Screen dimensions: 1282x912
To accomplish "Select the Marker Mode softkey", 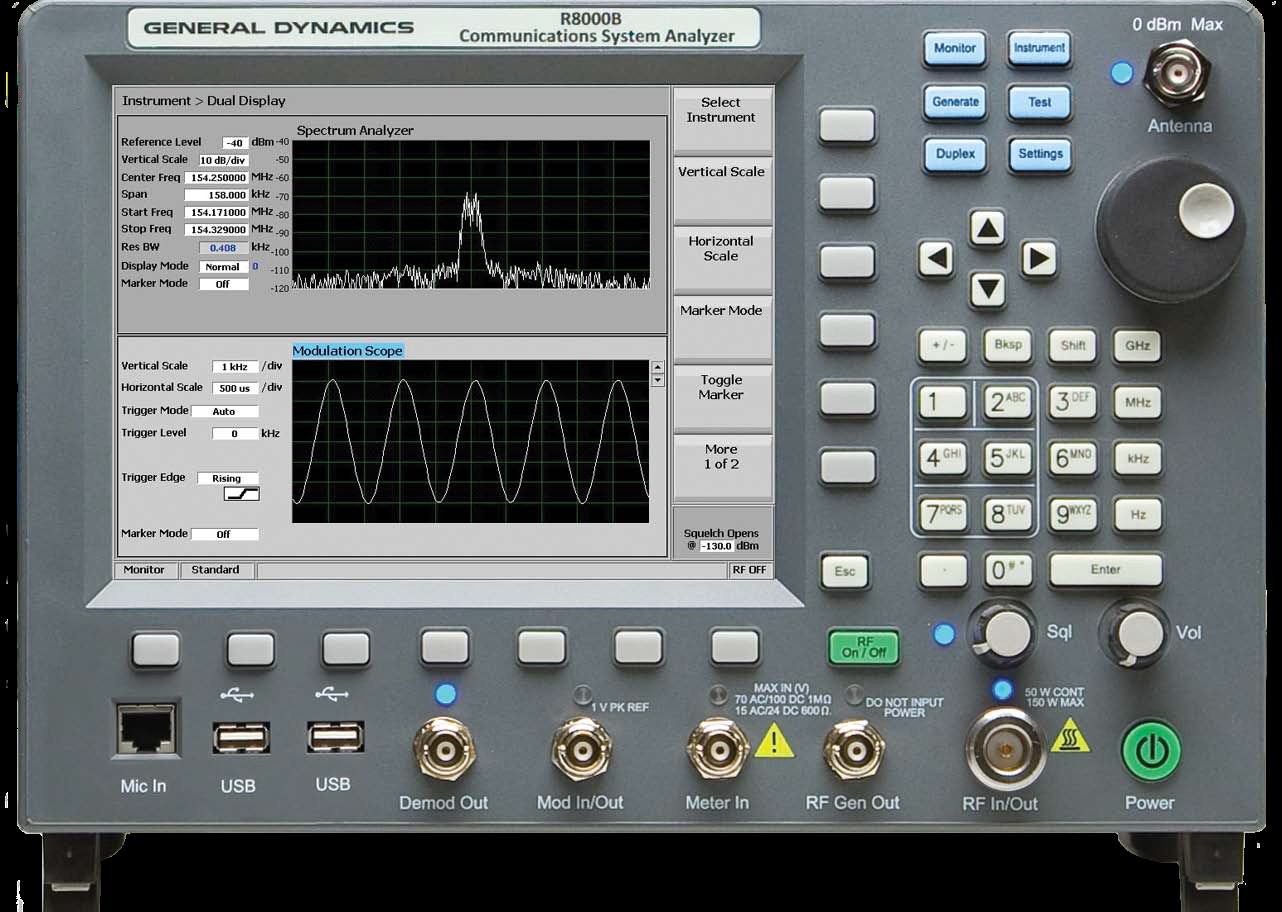I will pos(722,328).
